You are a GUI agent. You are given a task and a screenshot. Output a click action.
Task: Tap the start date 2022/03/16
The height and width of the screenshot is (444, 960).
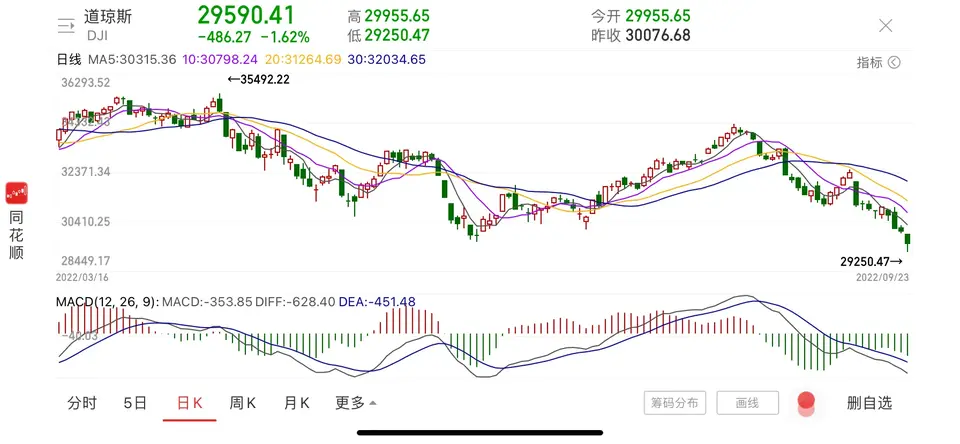tap(82, 277)
